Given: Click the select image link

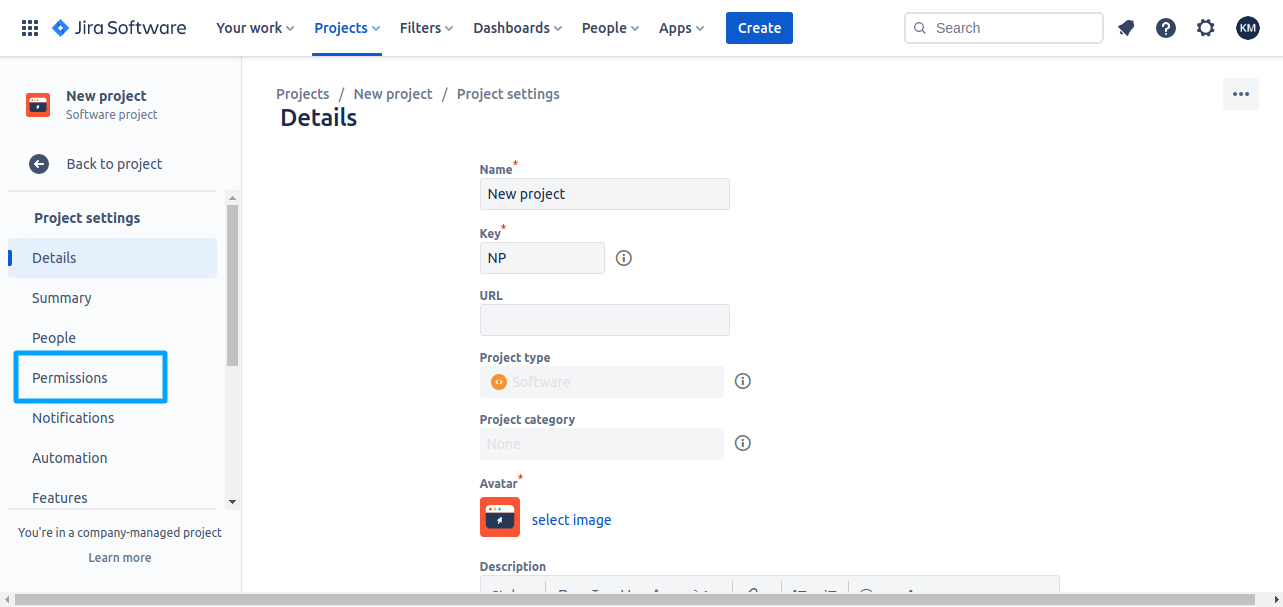Looking at the screenshot, I should coord(571,520).
